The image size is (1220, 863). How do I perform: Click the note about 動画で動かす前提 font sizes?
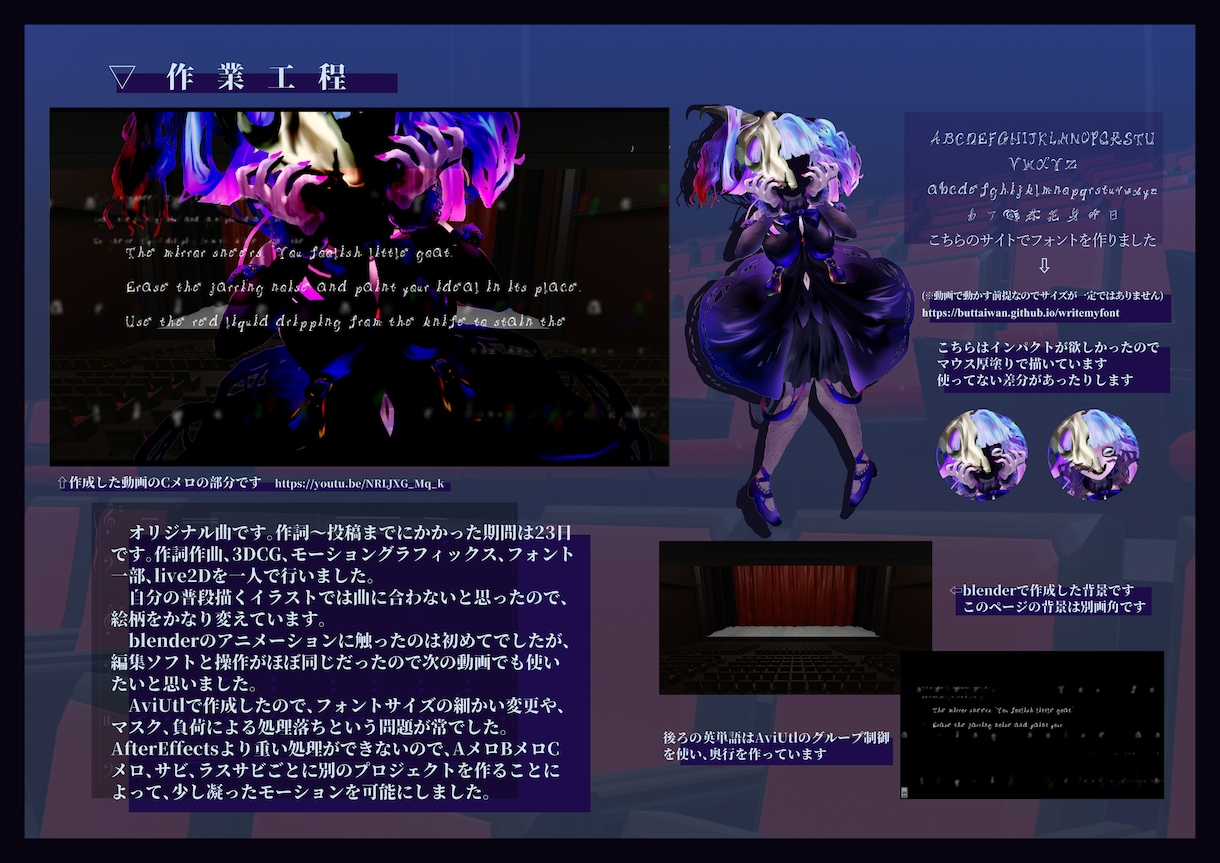(1042, 296)
